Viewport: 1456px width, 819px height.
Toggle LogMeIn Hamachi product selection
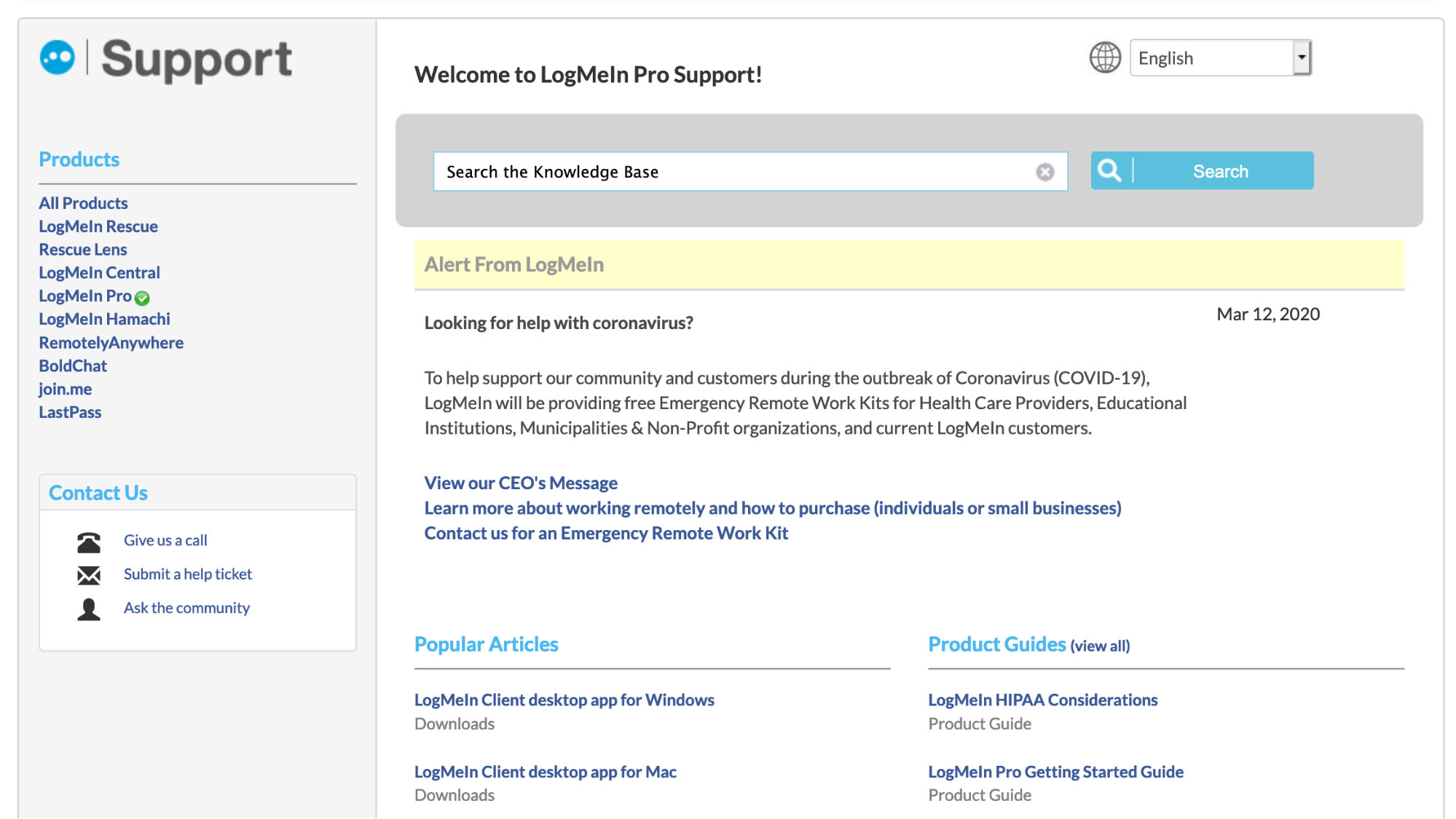(x=104, y=318)
